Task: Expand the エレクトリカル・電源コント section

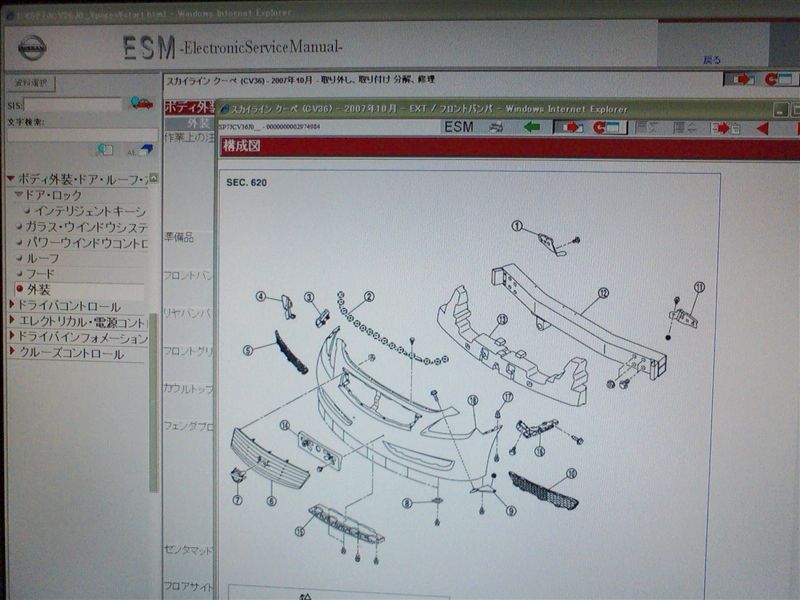Action: [12, 320]
